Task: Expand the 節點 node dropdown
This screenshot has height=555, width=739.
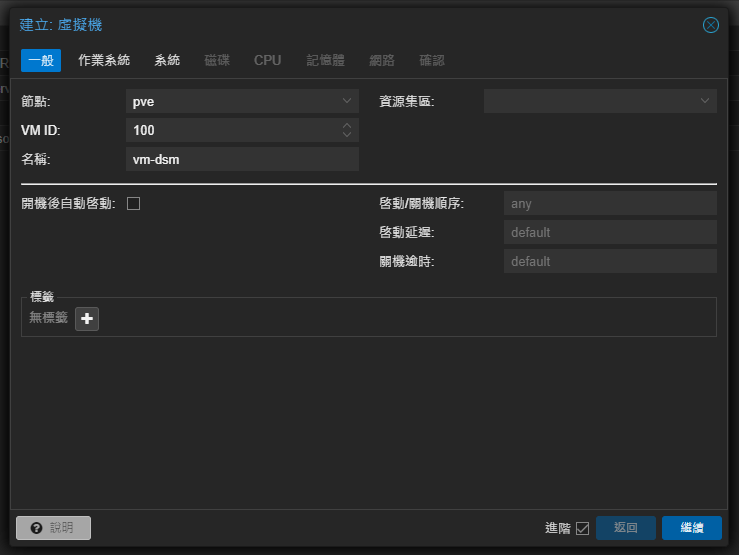Action: pos(347,101)
